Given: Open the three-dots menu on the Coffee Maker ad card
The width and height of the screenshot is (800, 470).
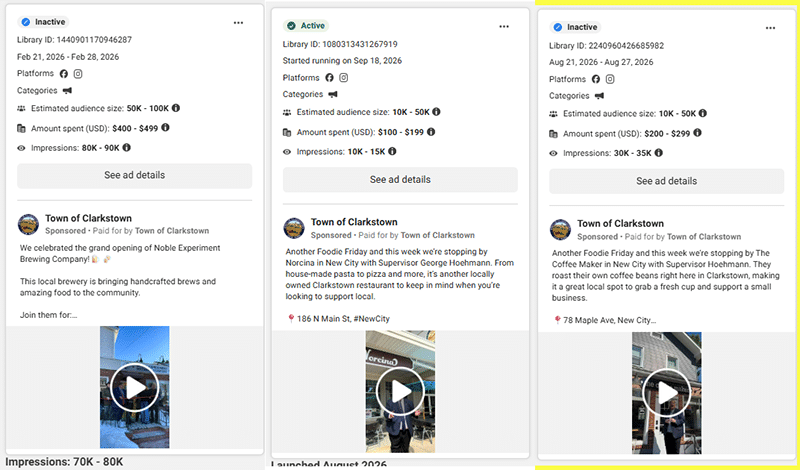Looking at the screenshot, I should [770, 28].
